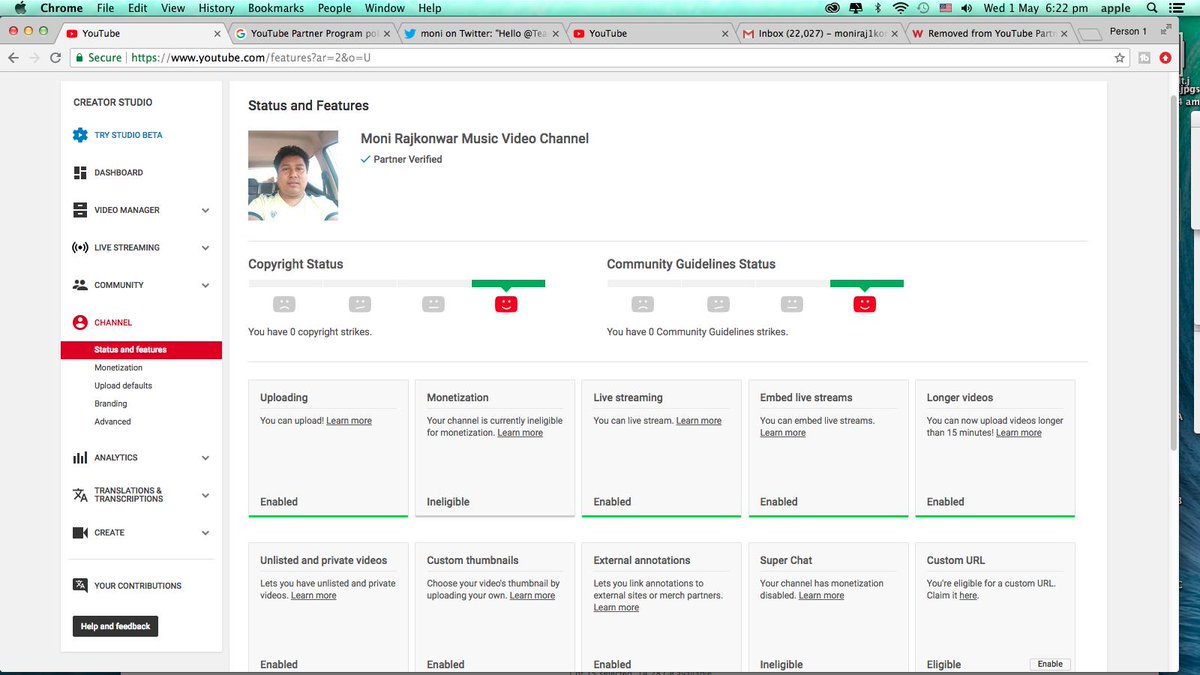Image resolution: width=1200 pixels, height=675 pixels.
Task: Click Help and feedback button
Action: pos(115,626)
